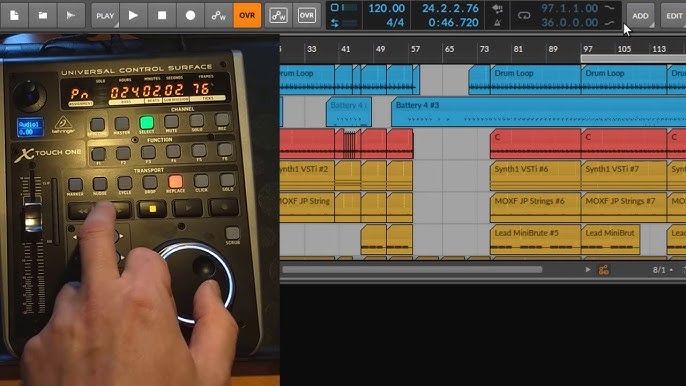Click bar 105 on the timeline ruler
The width and height of the screenshot is (686, 386).
tap(624, 49)
